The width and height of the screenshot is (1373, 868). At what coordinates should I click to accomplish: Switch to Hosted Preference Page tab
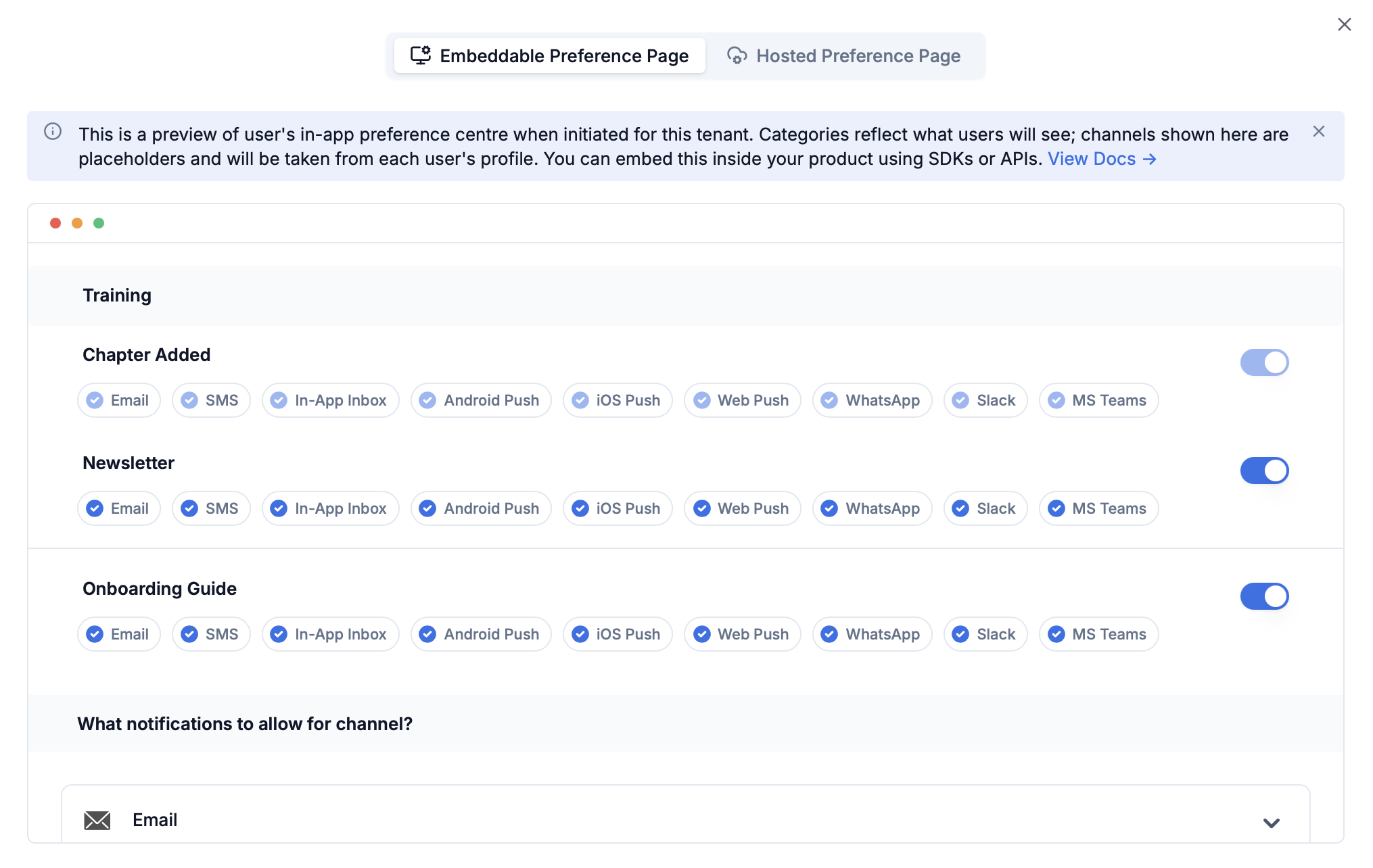[x=844, y=55]
